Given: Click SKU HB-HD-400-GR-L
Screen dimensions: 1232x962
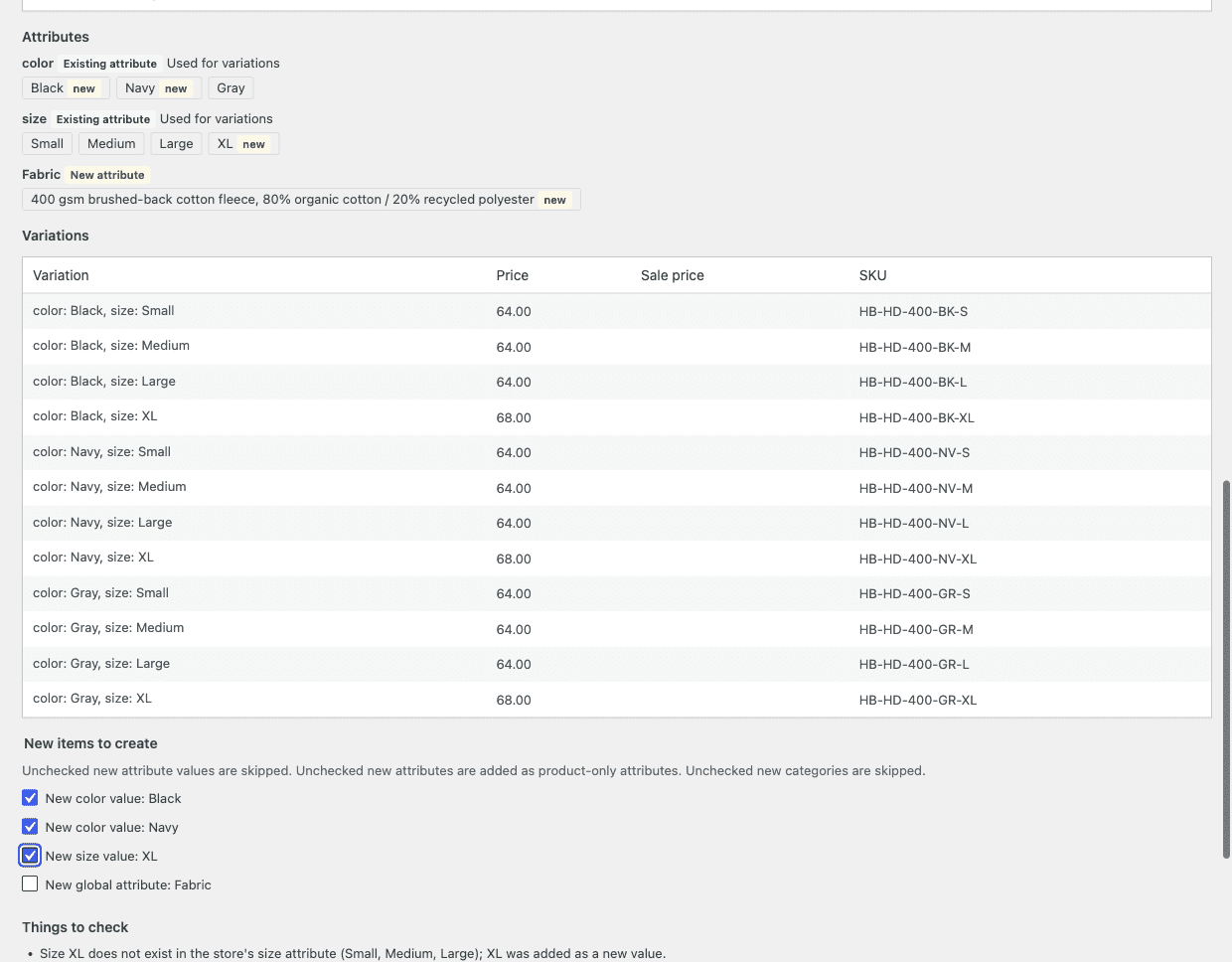Looking at the screenshot, I should 914,664.
